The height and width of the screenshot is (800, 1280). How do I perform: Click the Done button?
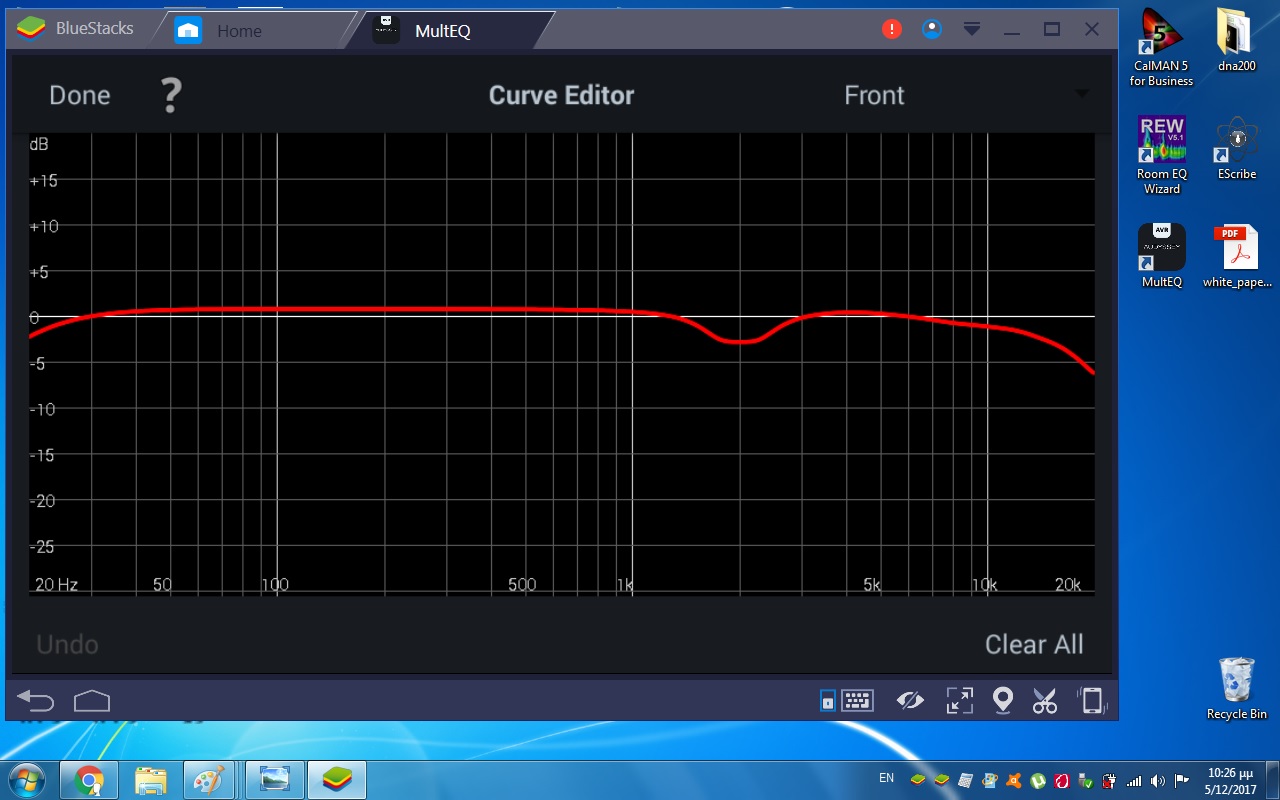(80, 95)
